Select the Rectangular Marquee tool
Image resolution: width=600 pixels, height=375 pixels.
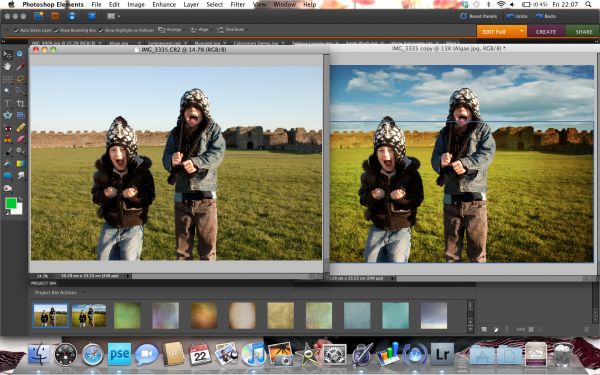click(x=7, y=79)
